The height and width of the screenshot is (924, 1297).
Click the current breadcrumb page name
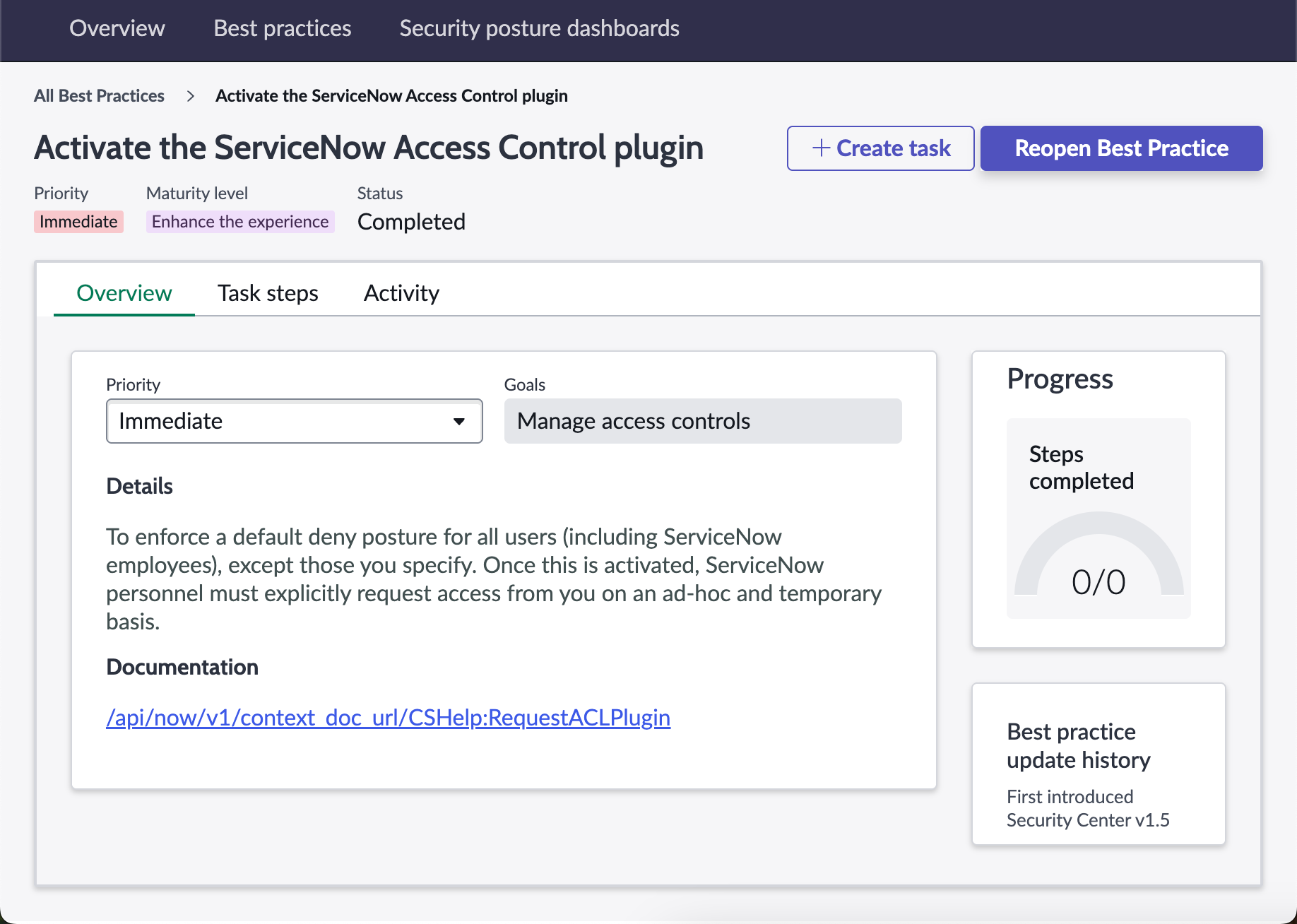point(391,95)
